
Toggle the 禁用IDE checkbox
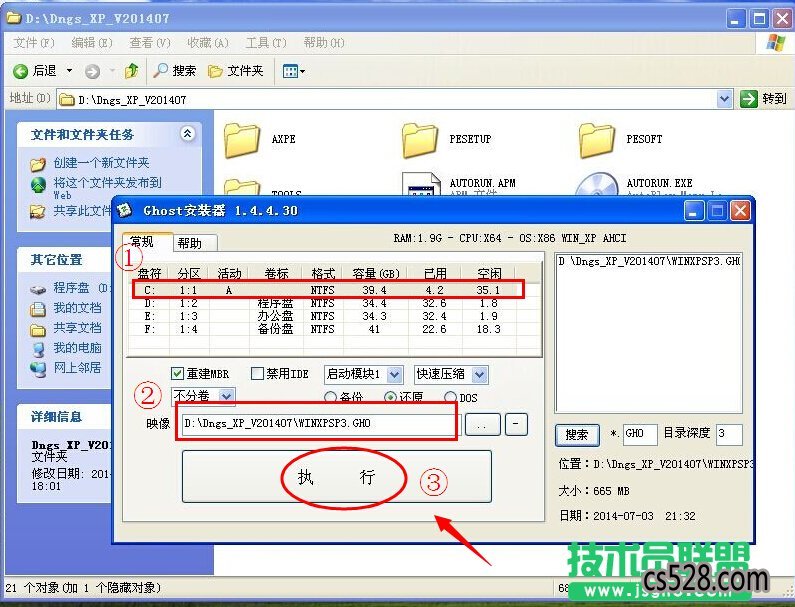point(257,374)
